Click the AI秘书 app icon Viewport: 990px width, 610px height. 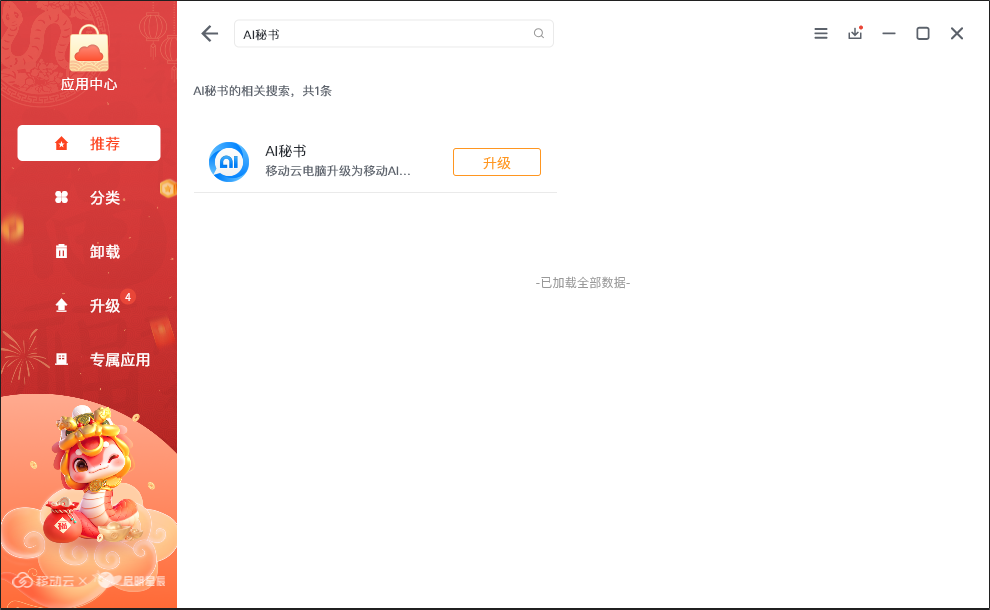click(x=229, y=162)
